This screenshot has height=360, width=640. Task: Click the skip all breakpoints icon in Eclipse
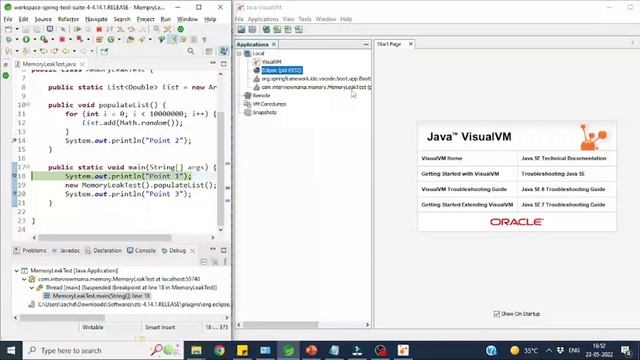pyautogui.click(x=63, y=29)
